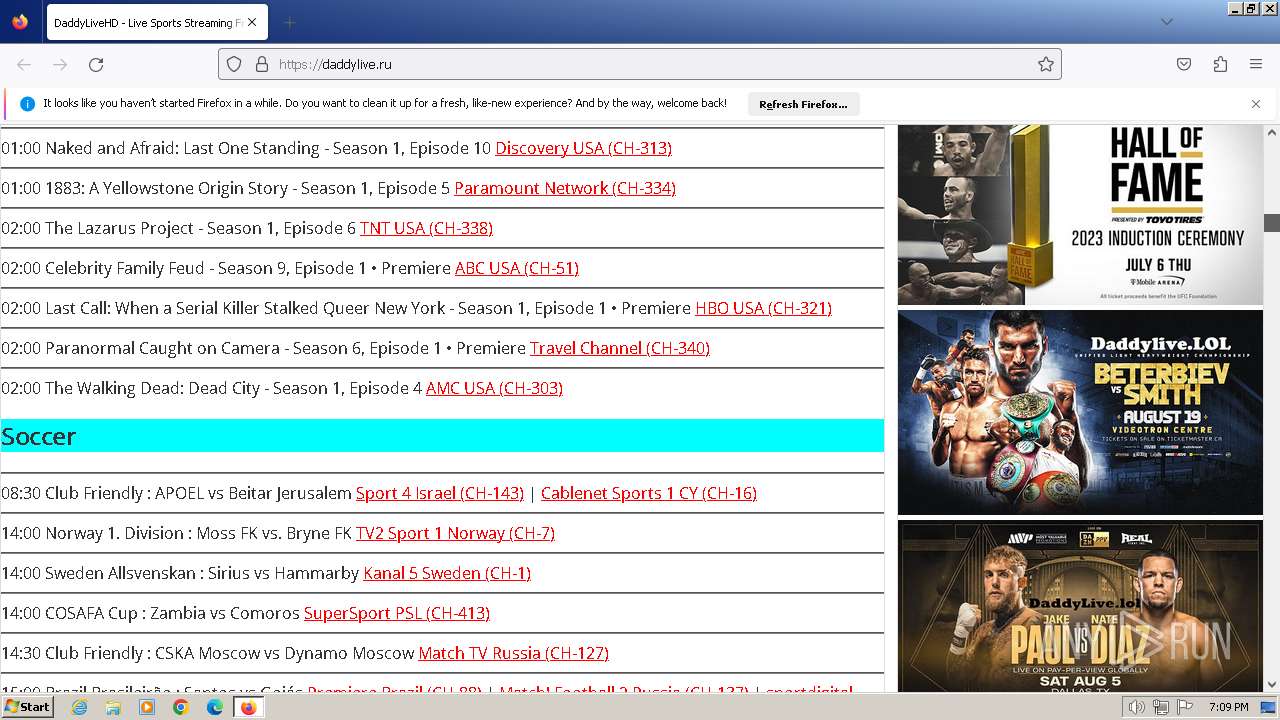Click the padlock site security icon

pyautogui.click(x=262, y=64)
